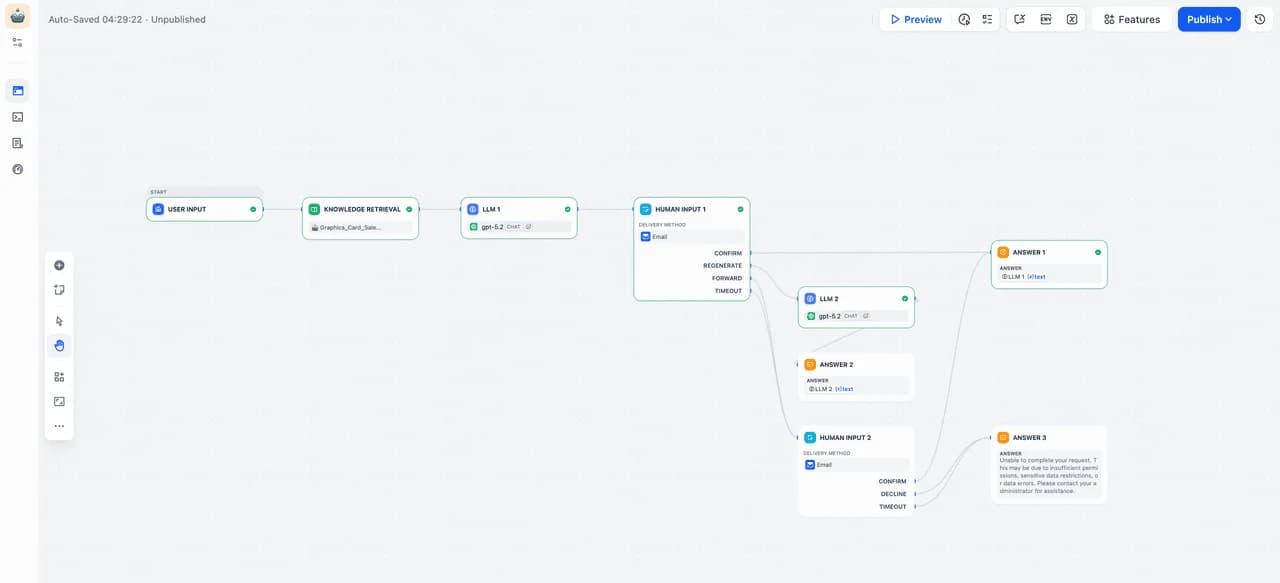Click Email delivery method in Human Input 2
Image resolution: width=1280 pixels, height=583 pixels.
[856, 465]
